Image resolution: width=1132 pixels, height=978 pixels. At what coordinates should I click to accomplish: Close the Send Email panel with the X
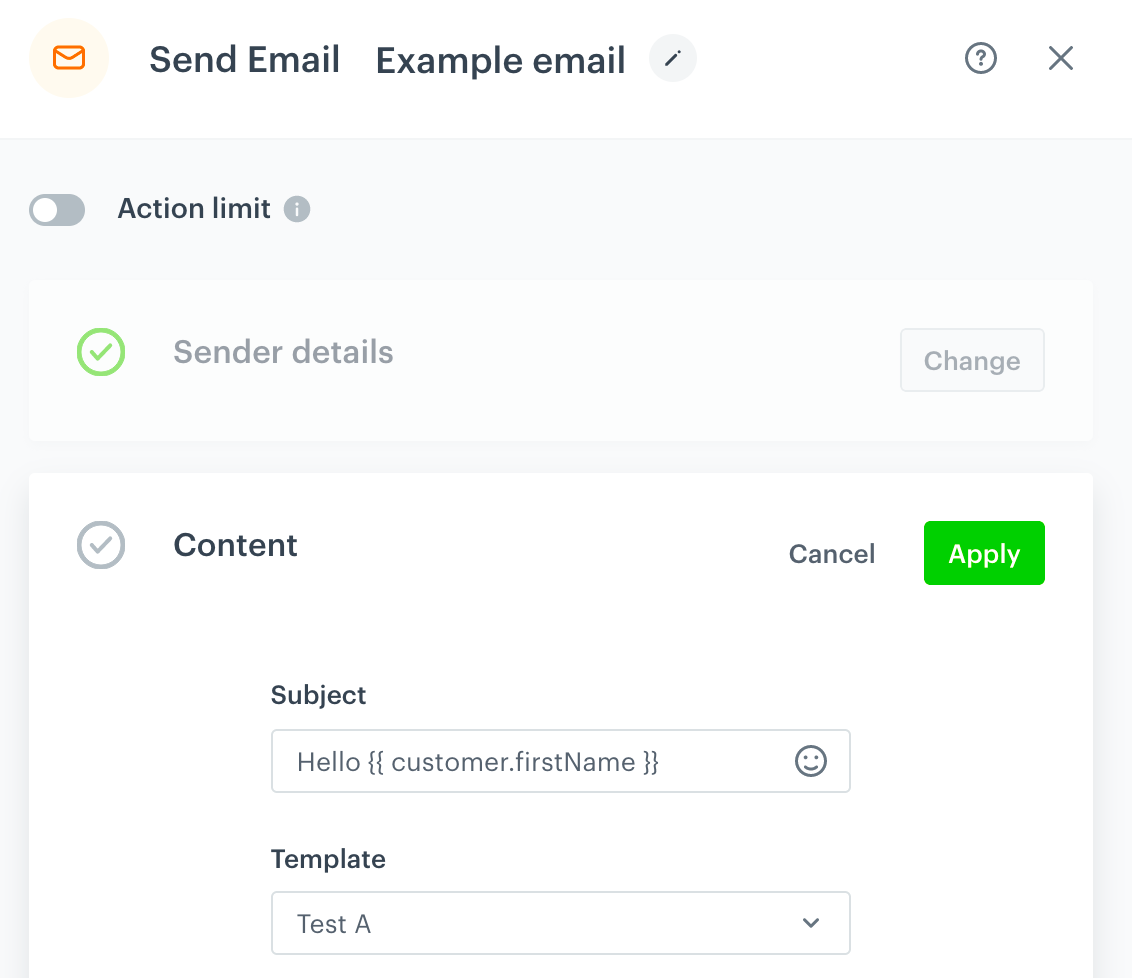point(1060,58)
